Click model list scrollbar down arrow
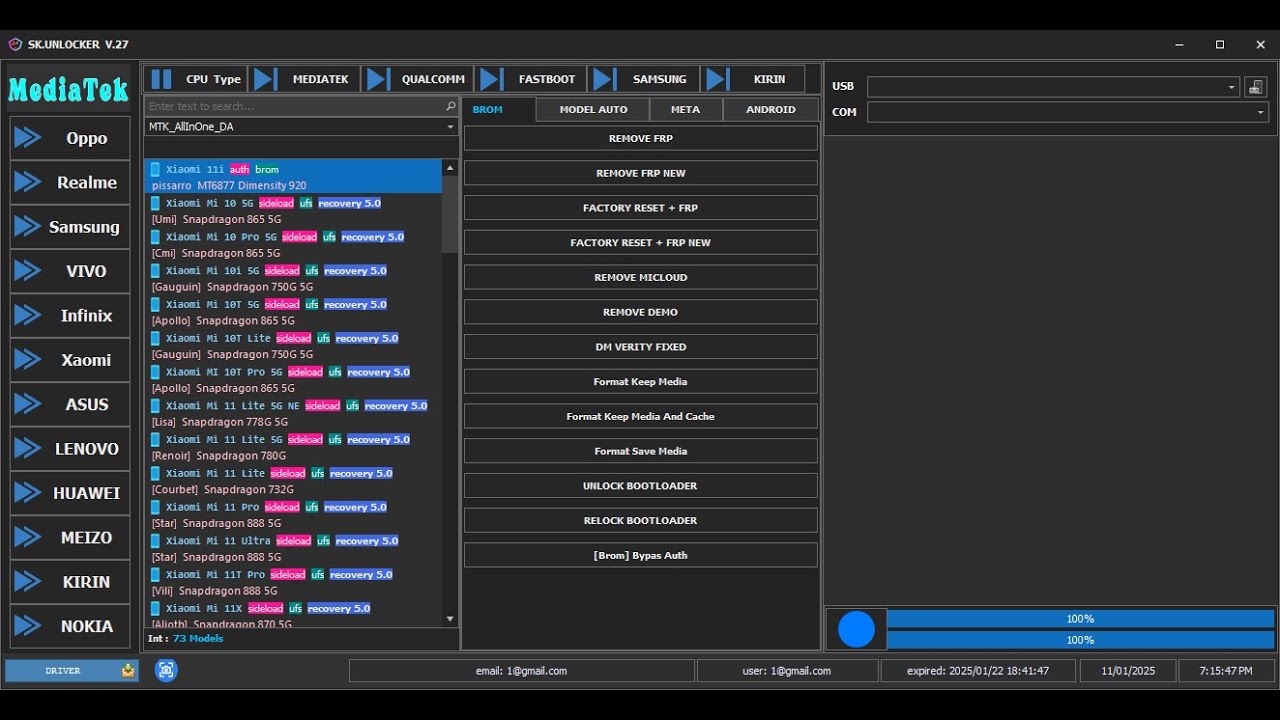This screenshot has width=1280, height=720. [450, 619]
